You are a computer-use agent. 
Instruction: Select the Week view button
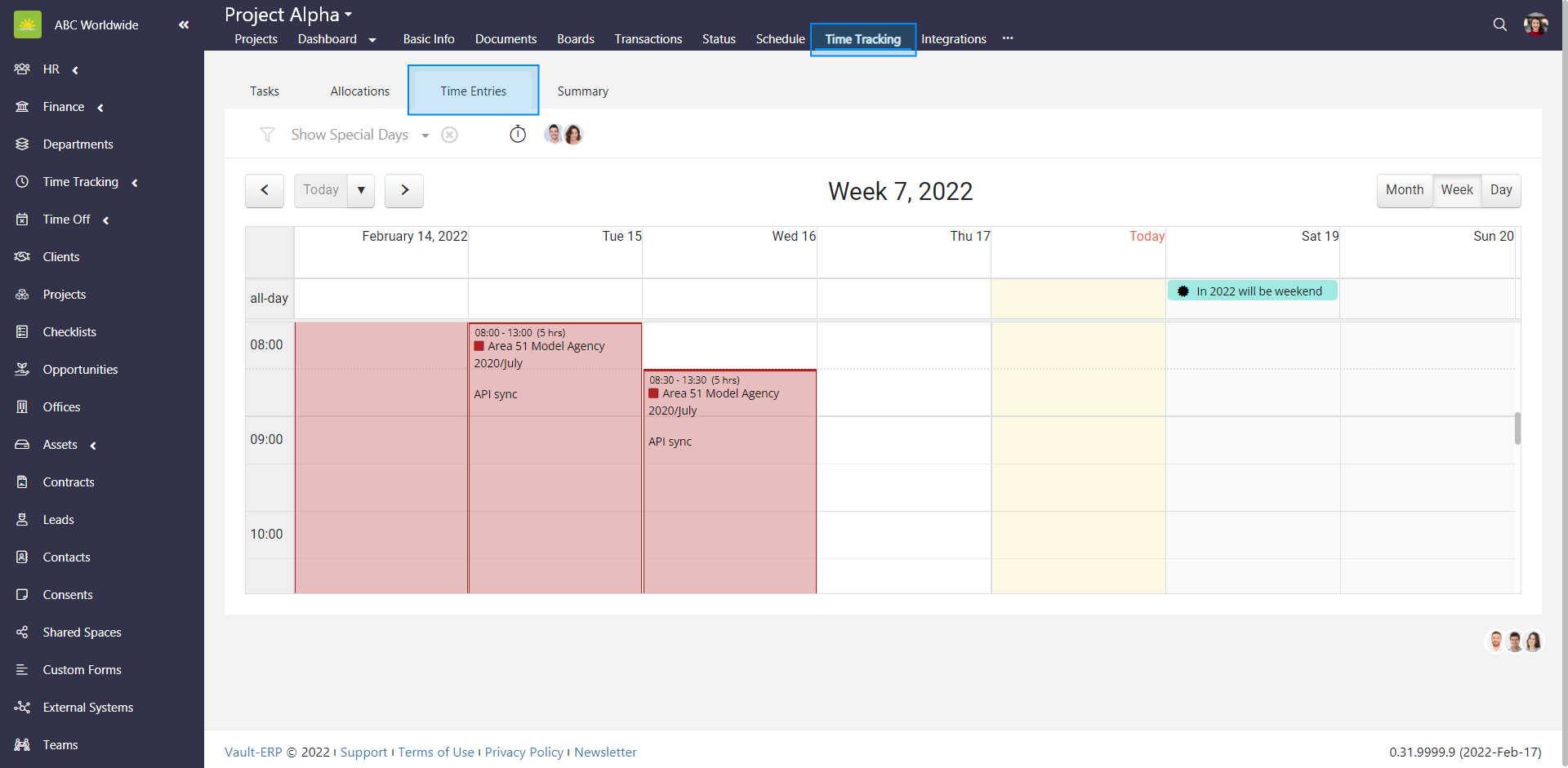[1456, 190]
